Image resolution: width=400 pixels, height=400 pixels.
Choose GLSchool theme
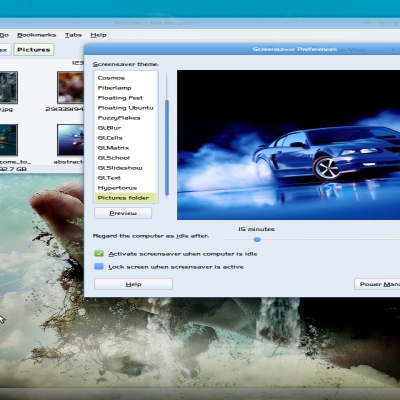click(126, 158)
